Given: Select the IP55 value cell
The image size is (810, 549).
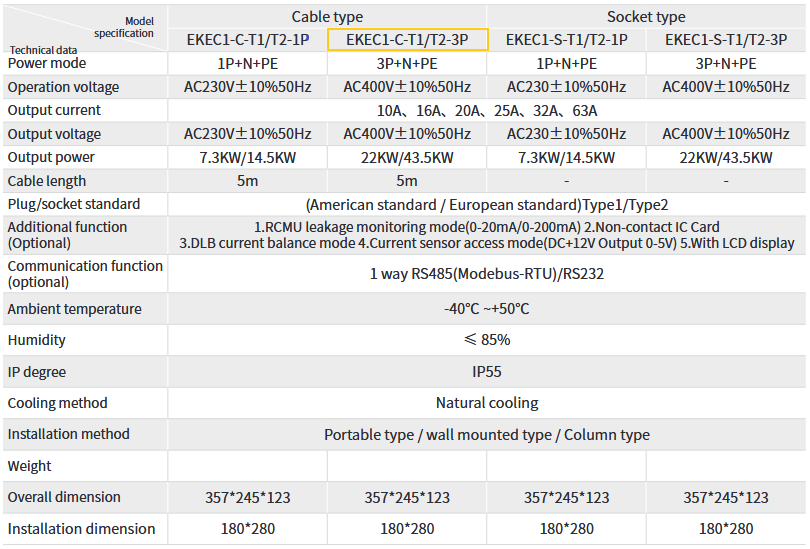Looking at the screenshot, I should tap(487, 372).
